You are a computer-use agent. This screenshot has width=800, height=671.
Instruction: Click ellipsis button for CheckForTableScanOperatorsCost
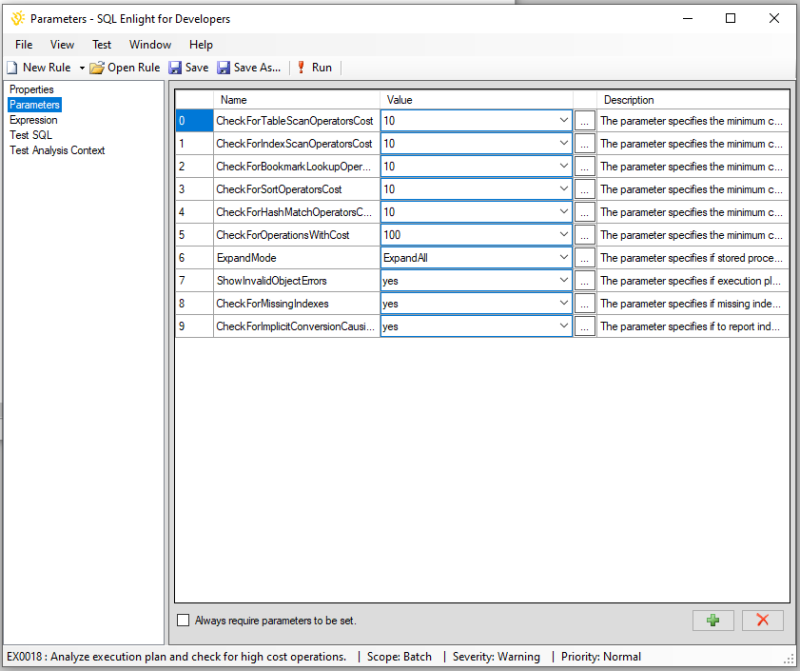[x=585, y=121]
